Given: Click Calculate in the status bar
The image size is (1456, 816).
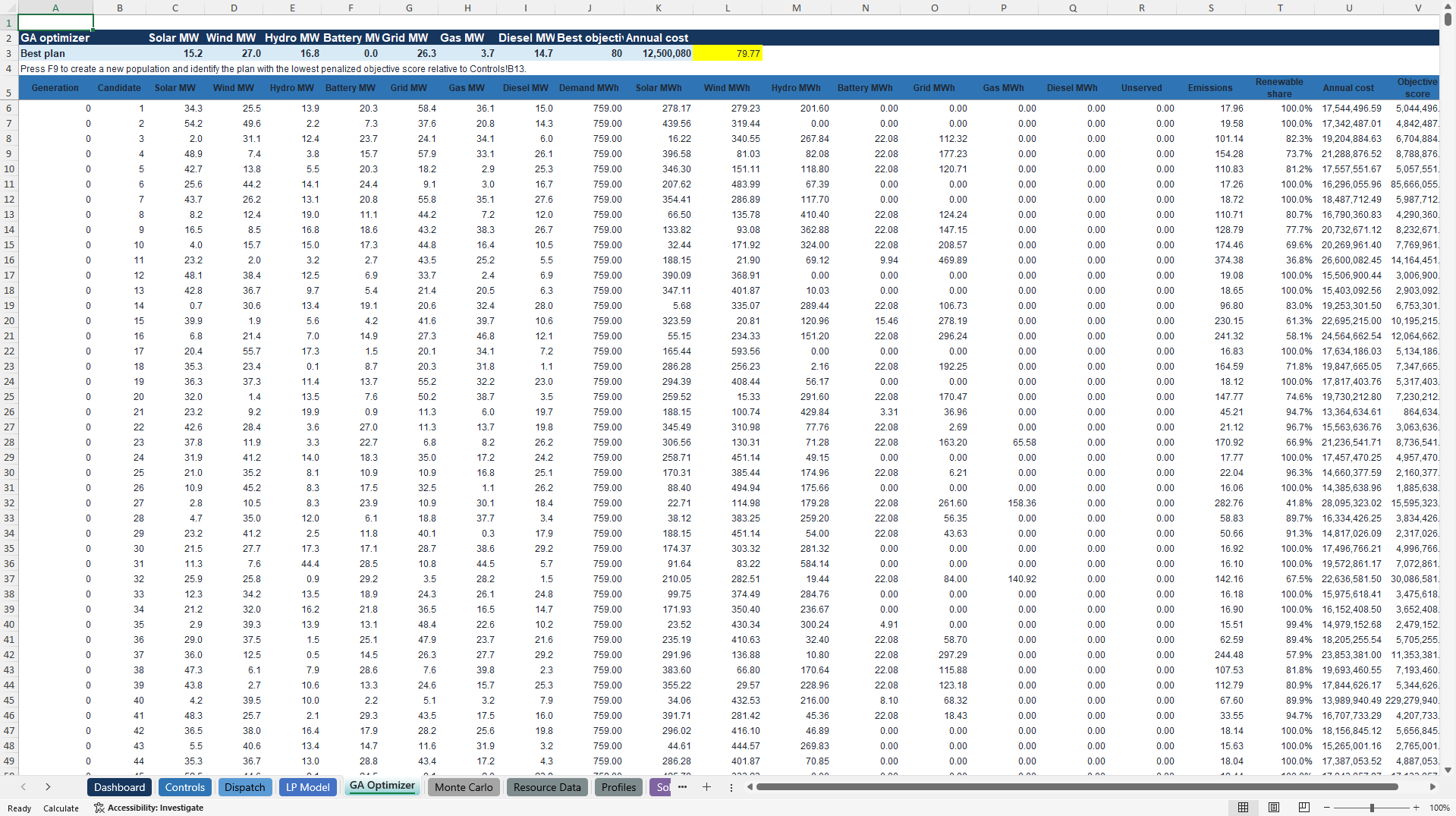Looking at the screenshot, I should (61, 808).
